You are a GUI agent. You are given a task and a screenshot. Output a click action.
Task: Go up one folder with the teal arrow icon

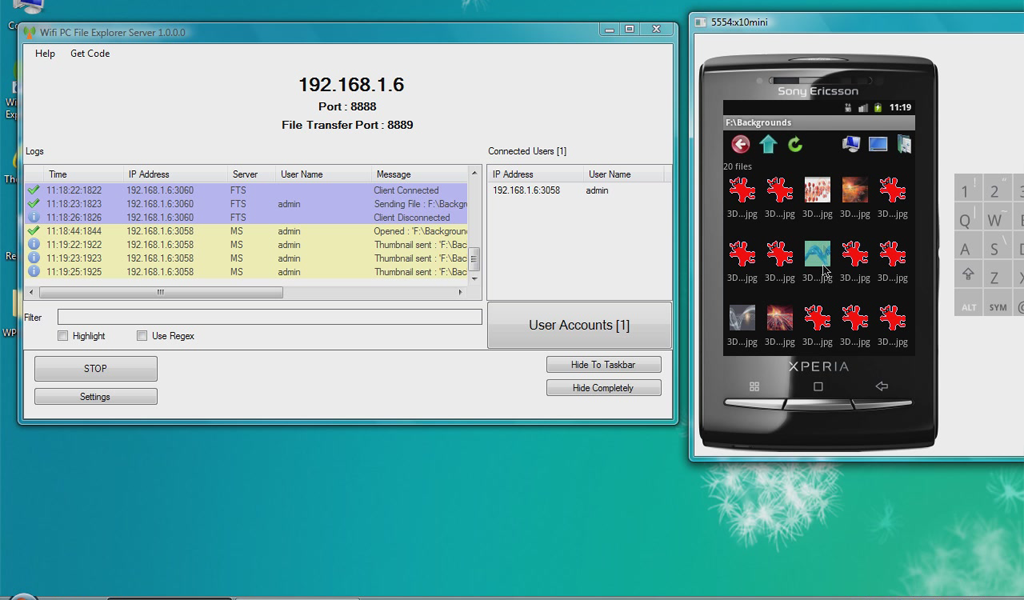pyautogui.click(x=767, y=142)
